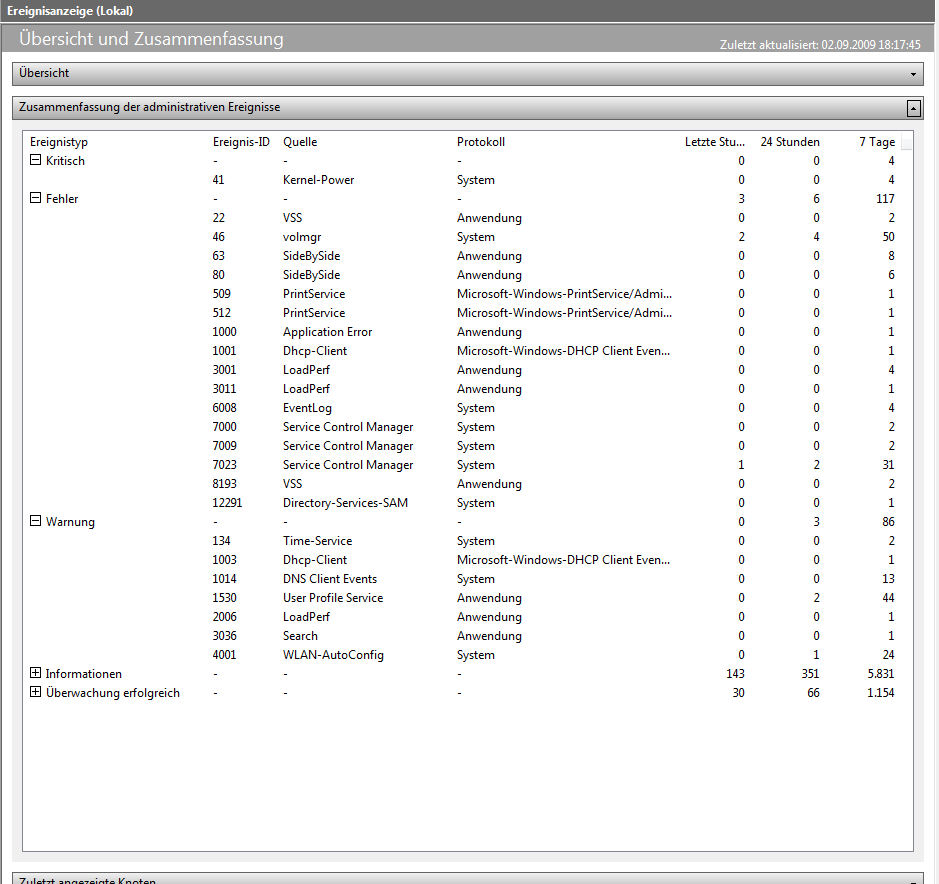Select SideBySide event 80 row
The height and width of the screenshot is (884, 939).
click(467, 275)
